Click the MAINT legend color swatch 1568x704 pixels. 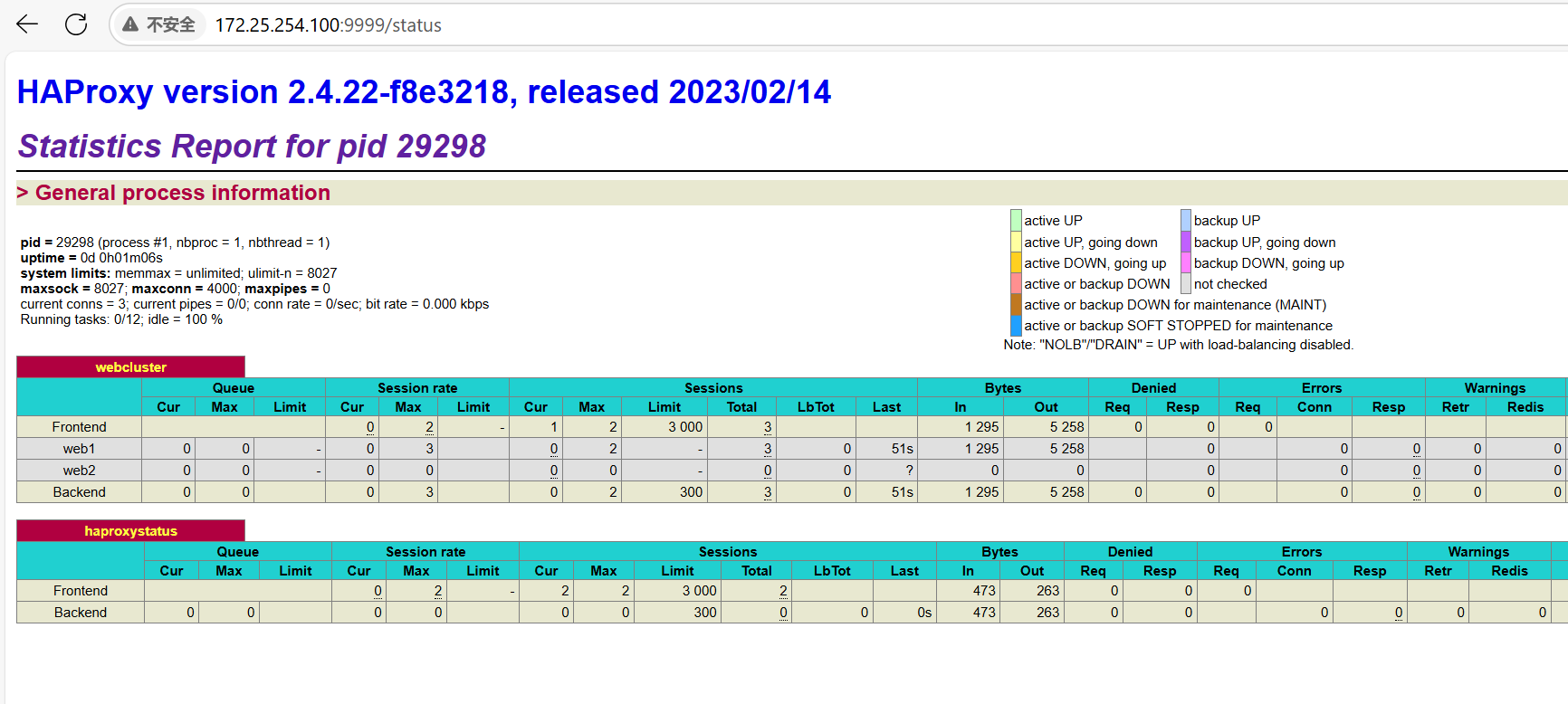point(1016,304)
